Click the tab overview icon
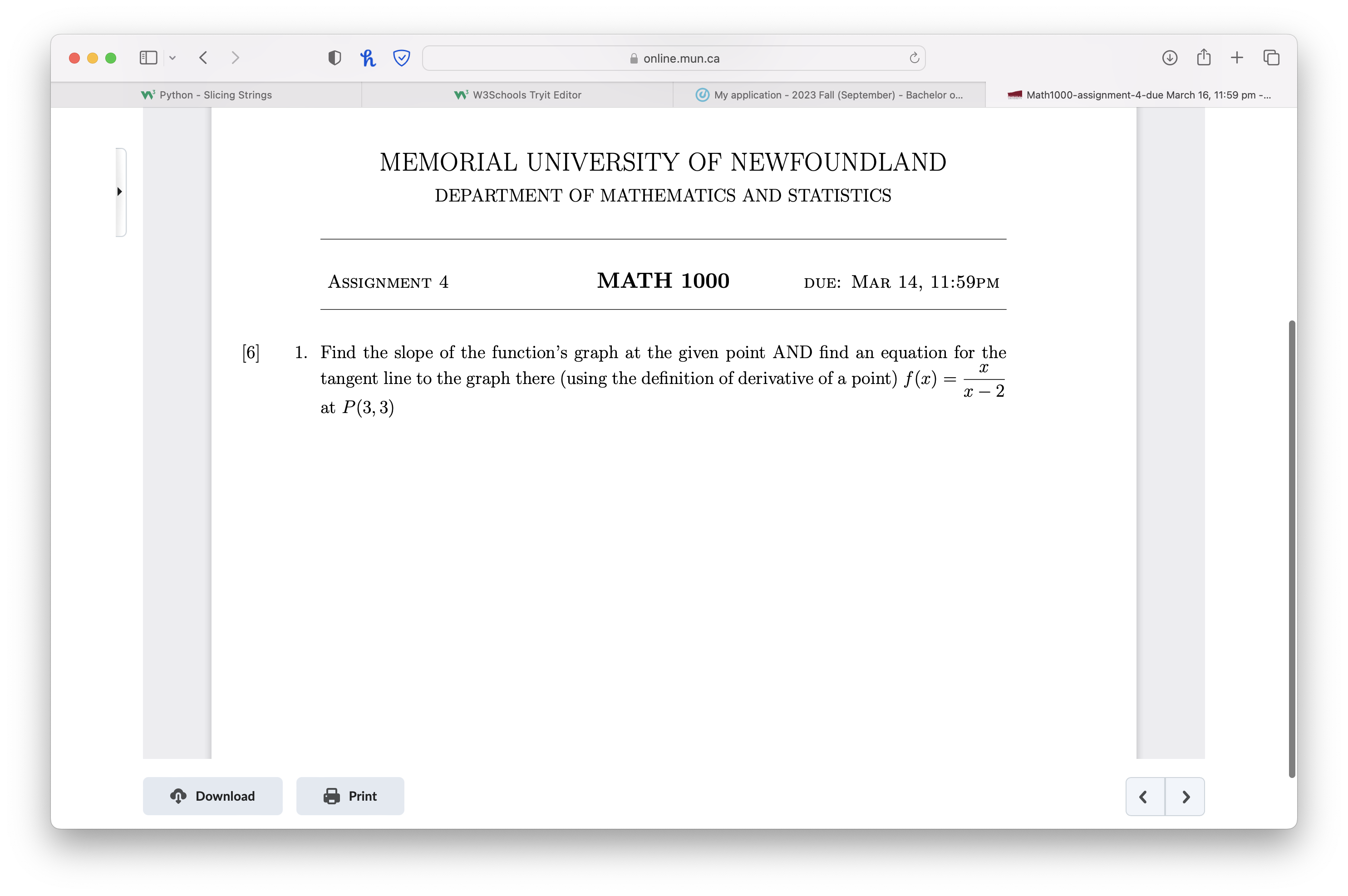The height and width of the screenshot is (896, 1348). (x=1271, y=57)
